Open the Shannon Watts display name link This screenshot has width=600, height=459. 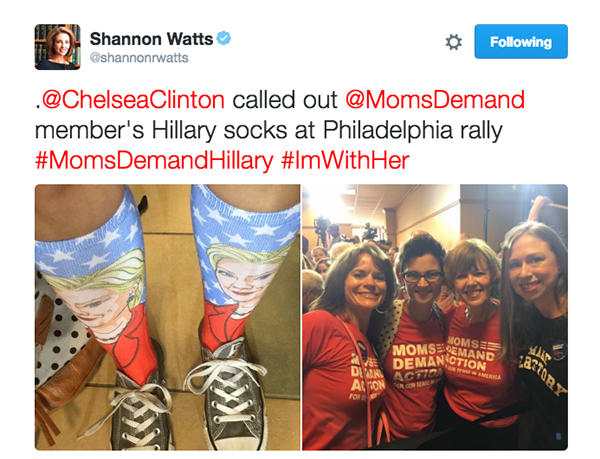[151, 39]
